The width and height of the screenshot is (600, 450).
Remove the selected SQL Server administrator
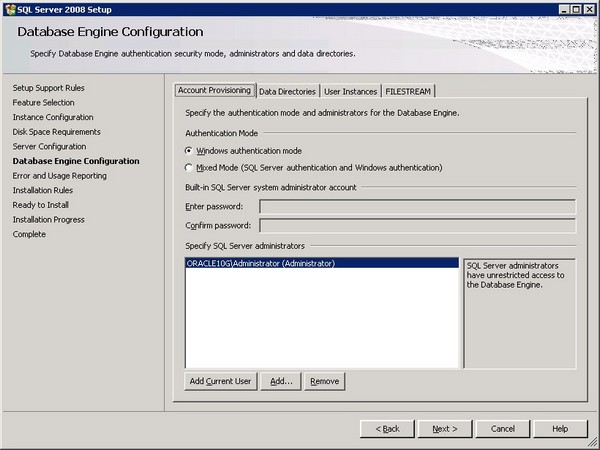click(324, 381)
